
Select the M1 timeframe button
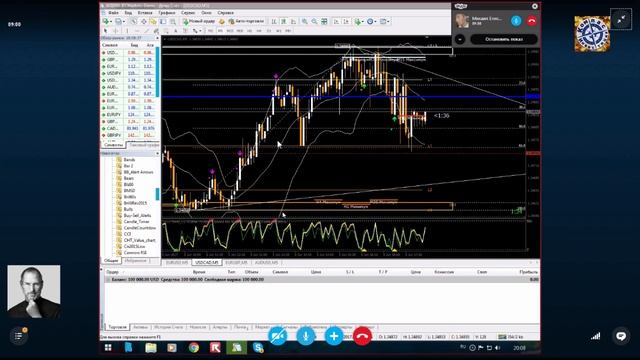[211, 31]
